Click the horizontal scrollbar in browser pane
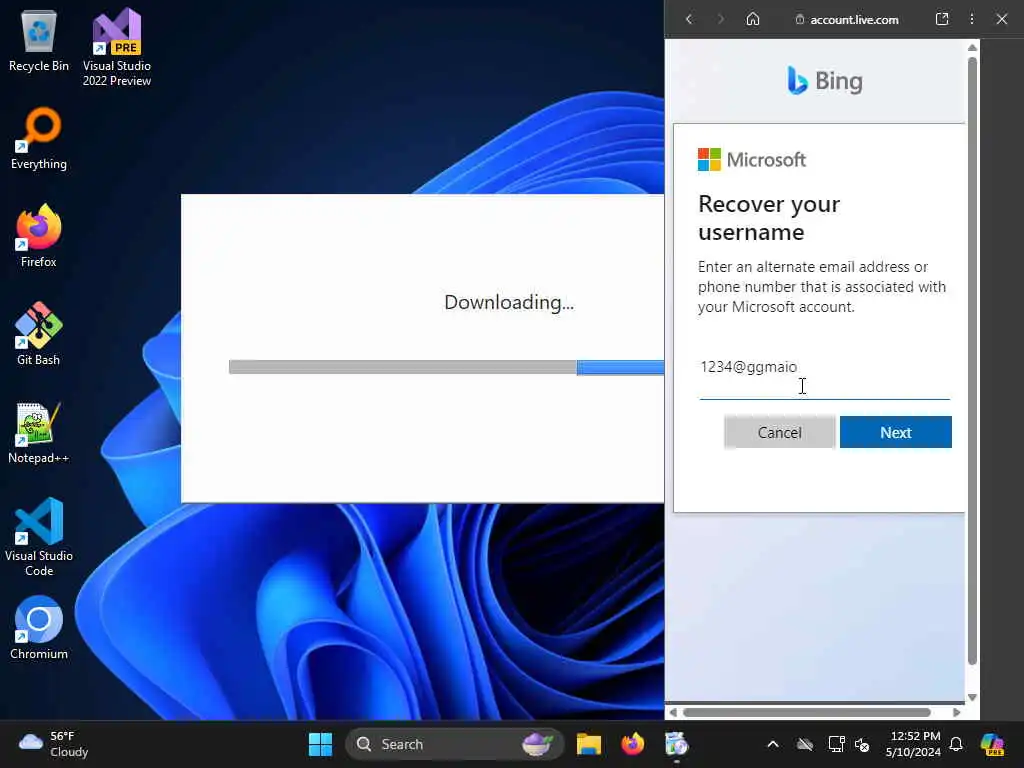This screenshot has width=1024, height=768. [x=807, y=712]
